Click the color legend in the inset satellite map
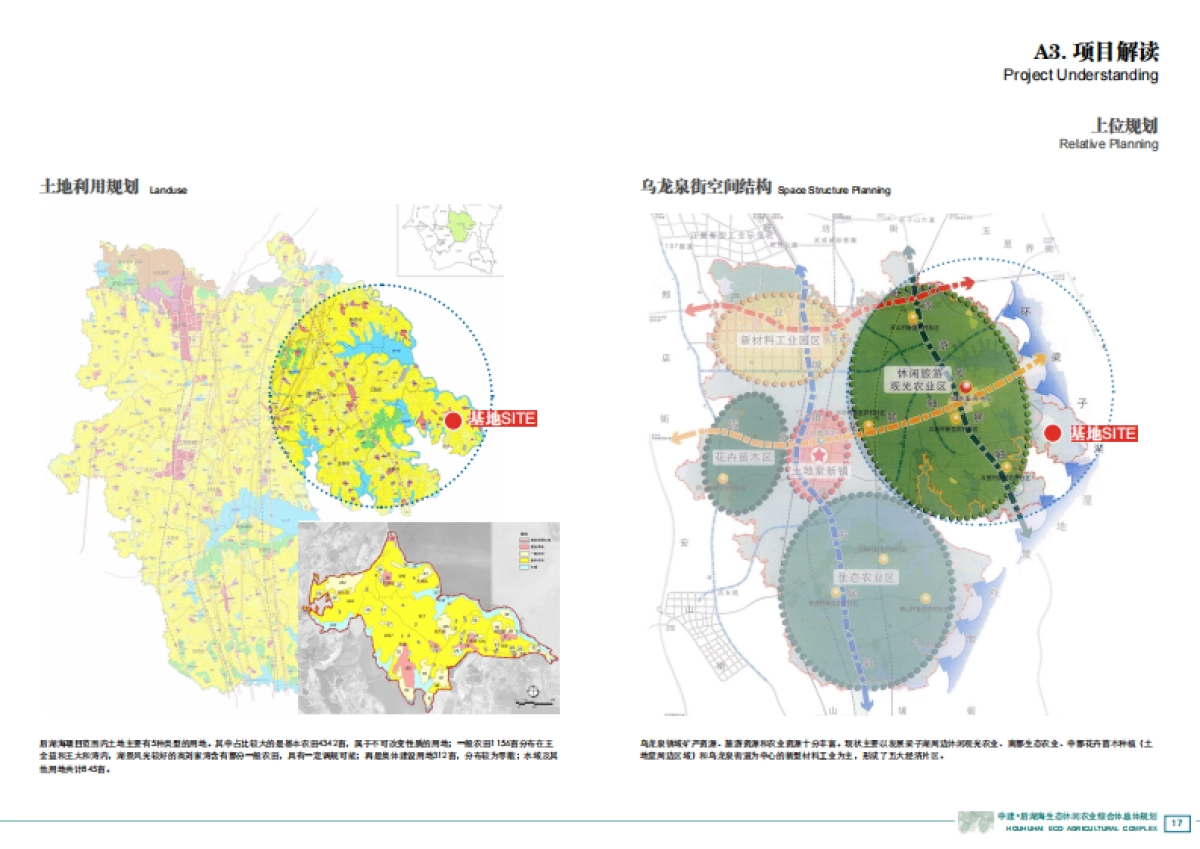The height and width of the screenshot is (849, 1200). coord(532,554)
